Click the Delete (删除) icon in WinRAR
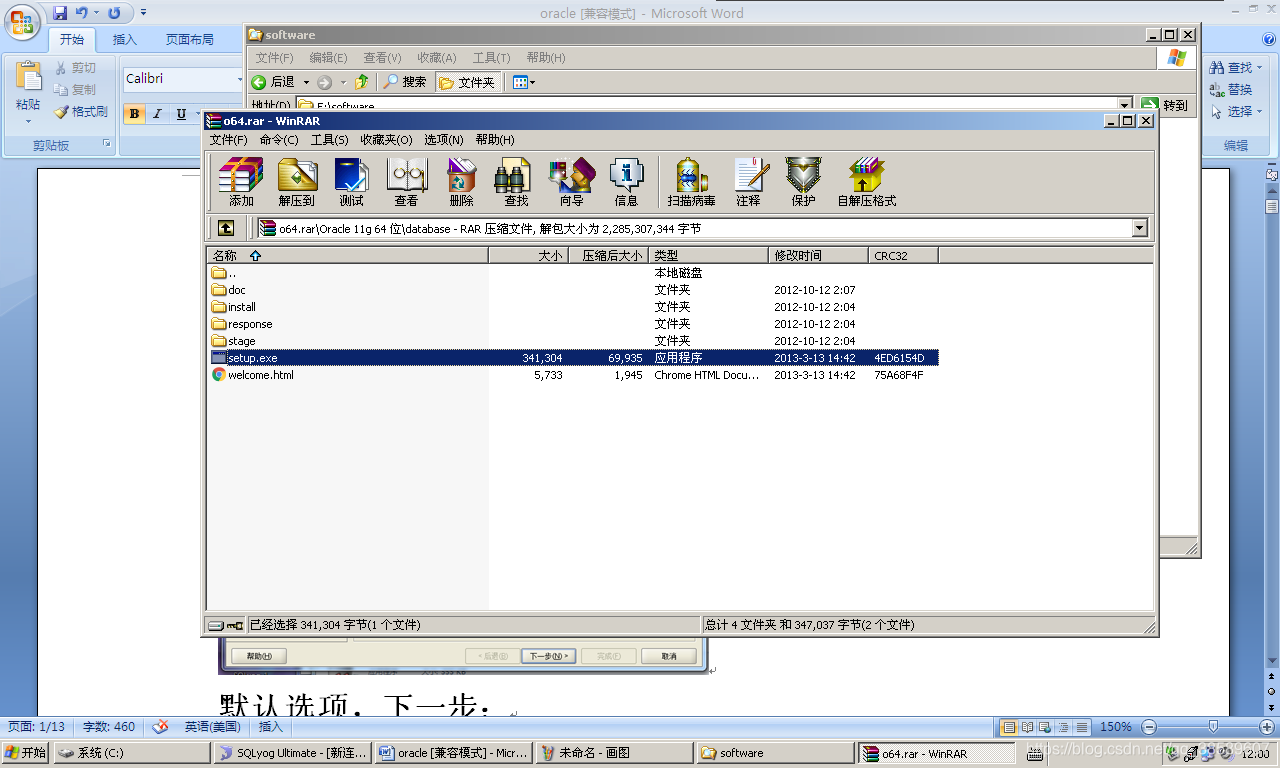 click(461, 182)
